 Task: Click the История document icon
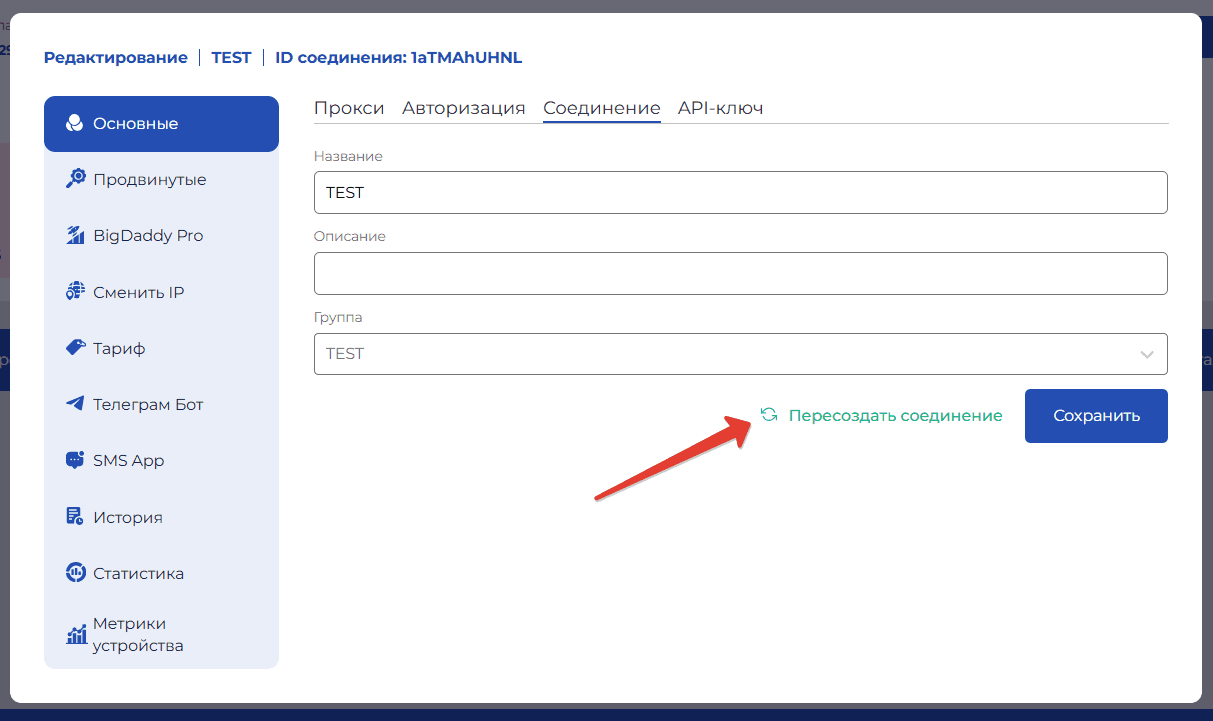[x=75, y=517]
